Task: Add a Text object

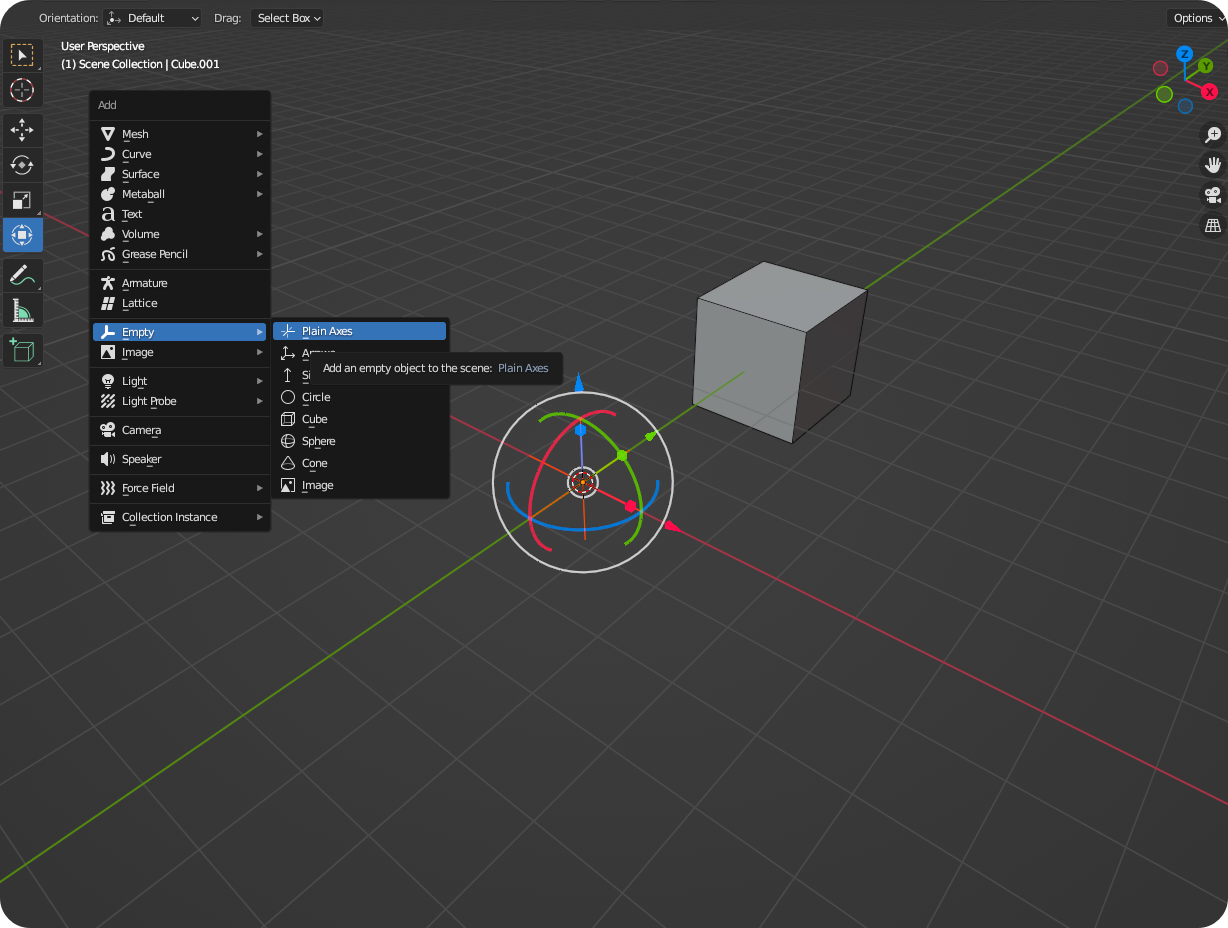Action: click(x=181, y=214)
